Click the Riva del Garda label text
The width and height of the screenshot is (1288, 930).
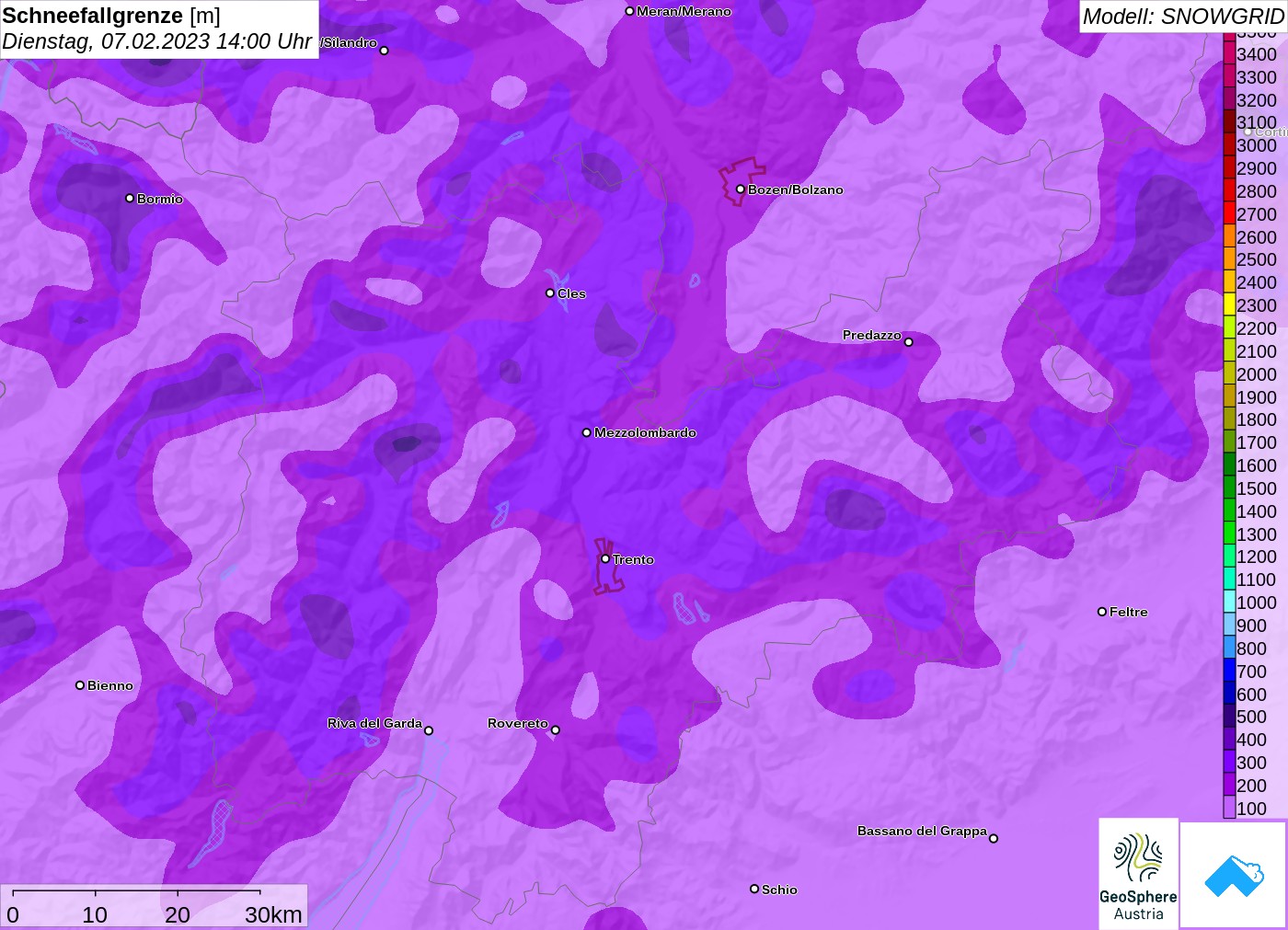(374, 723)
